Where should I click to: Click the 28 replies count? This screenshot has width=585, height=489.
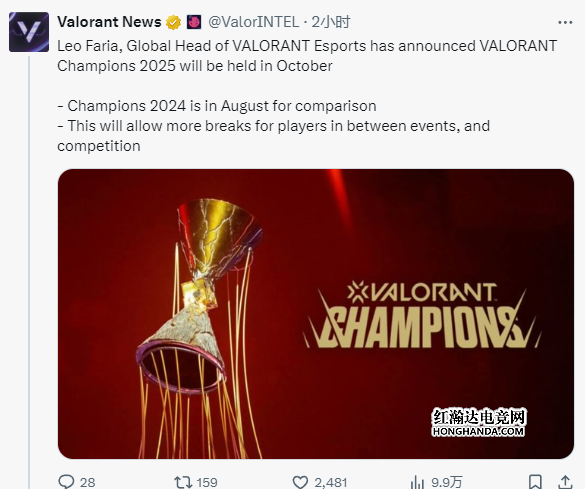(x=88, y=483)
